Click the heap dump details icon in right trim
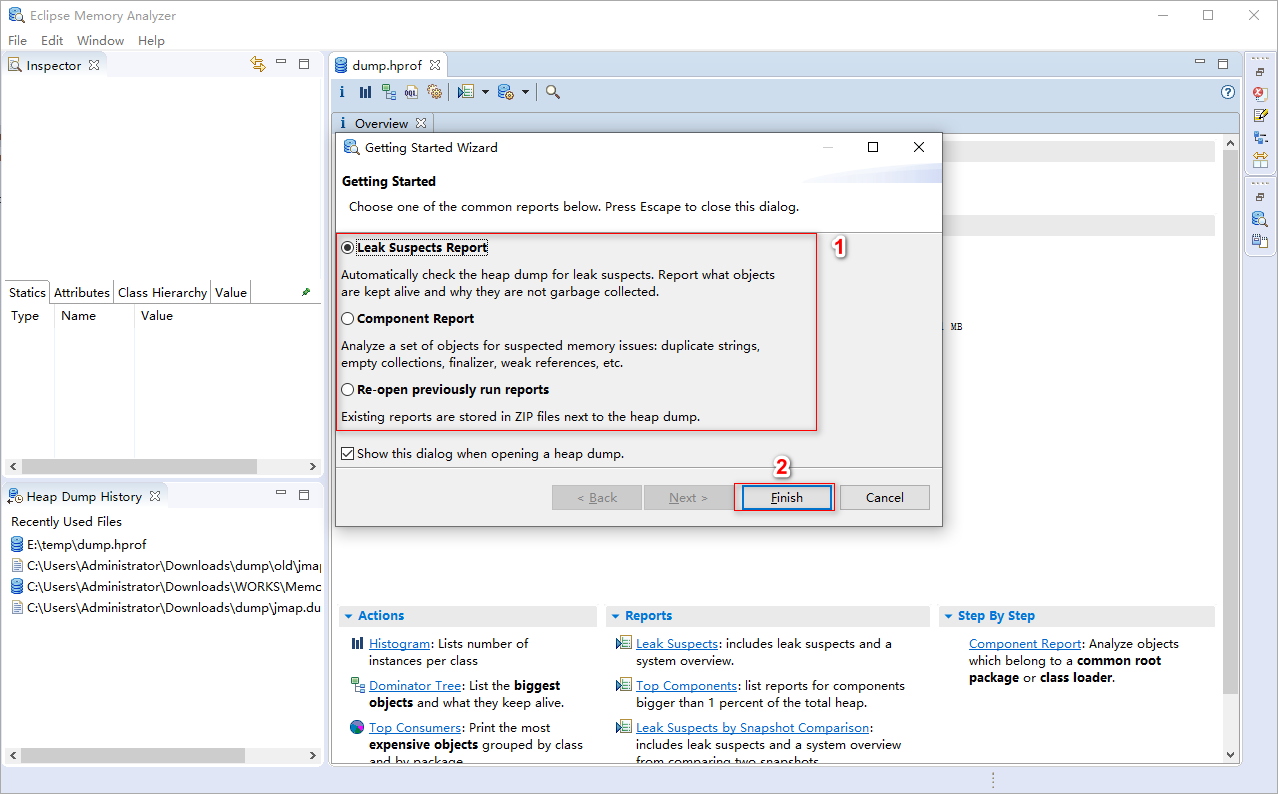Viewport: 1278px width, 794px height. coord(1260,219)
